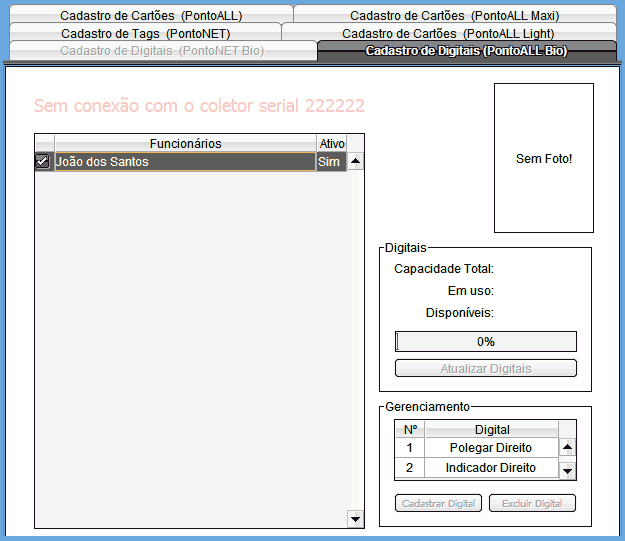Select Polegar Direito in fingerprint list

(490, 448)
